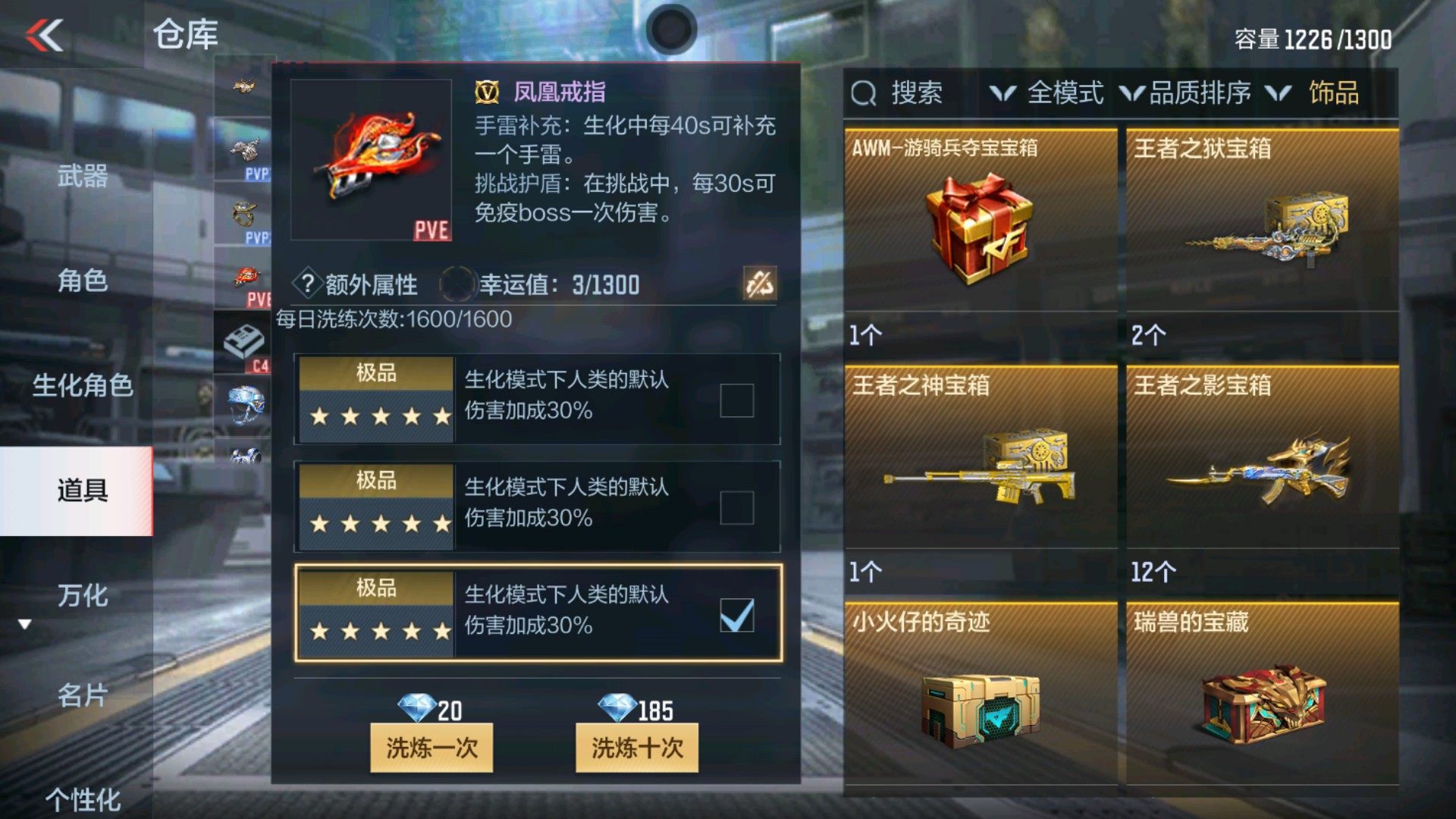Check the second 极品 attribute checkbox
This screenshot has width=1456, height=819.
(x=736, y=507)
